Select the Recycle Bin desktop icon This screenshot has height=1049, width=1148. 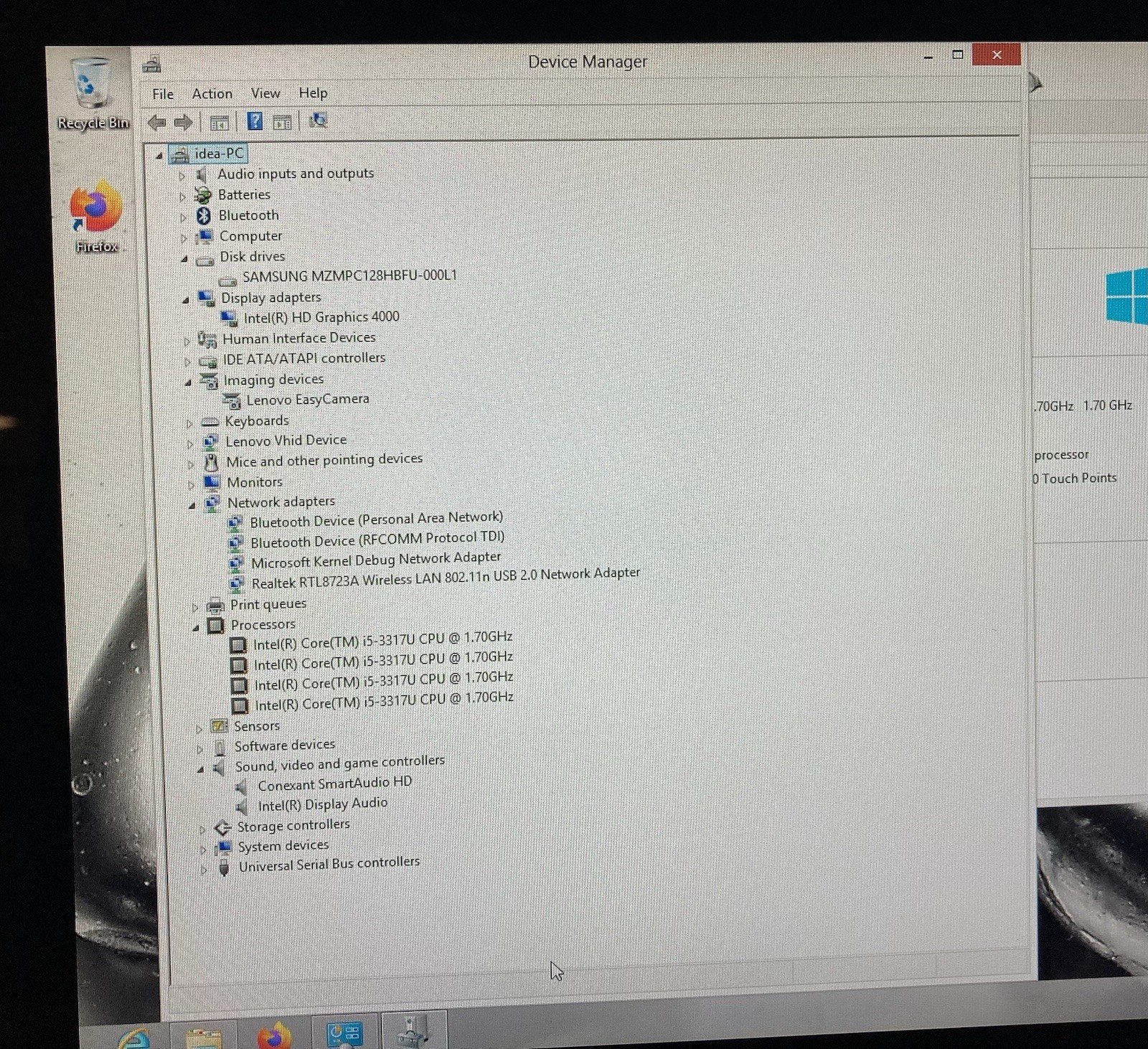coord(92,95)
